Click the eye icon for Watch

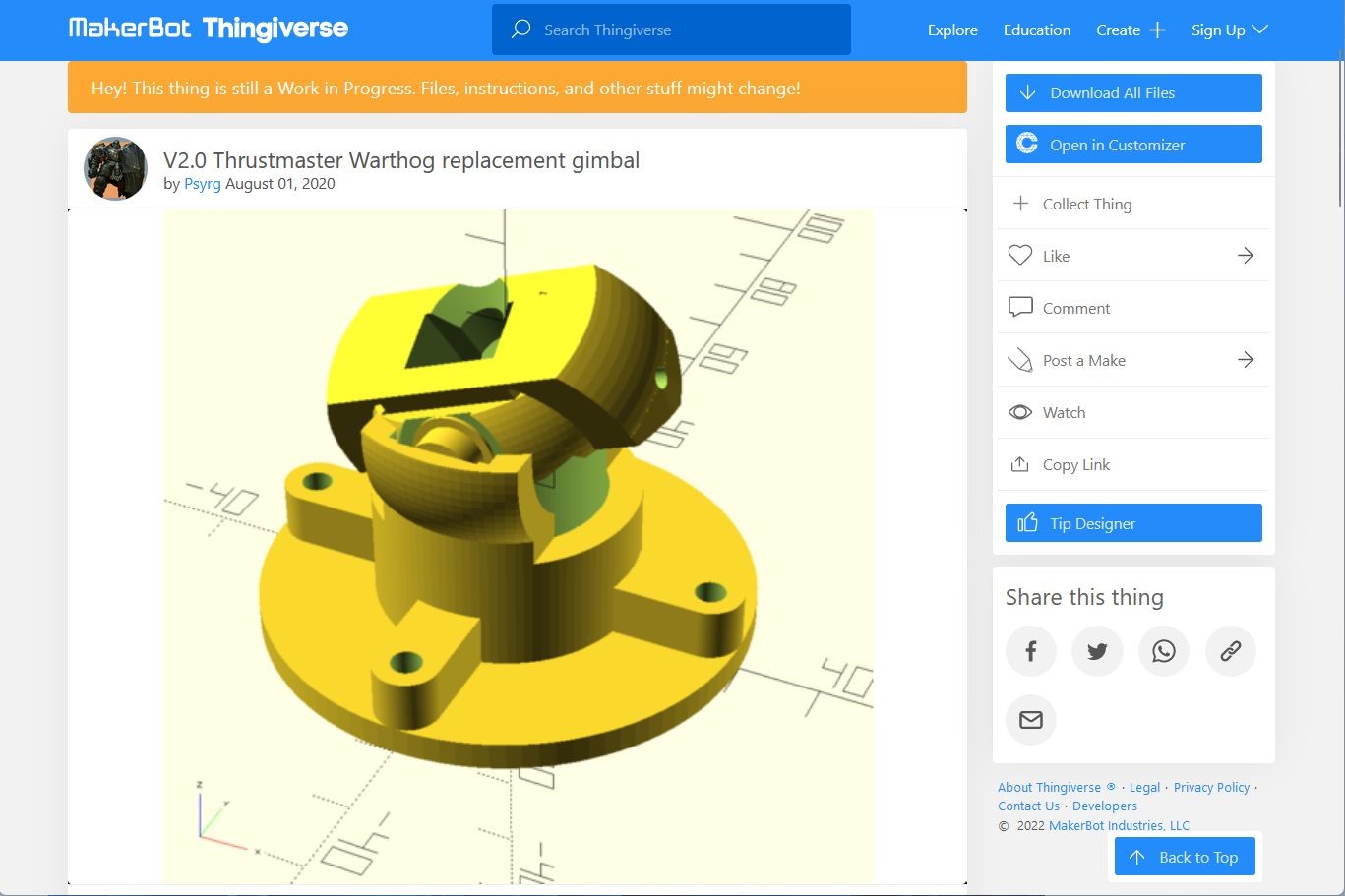coord(1020,412)
